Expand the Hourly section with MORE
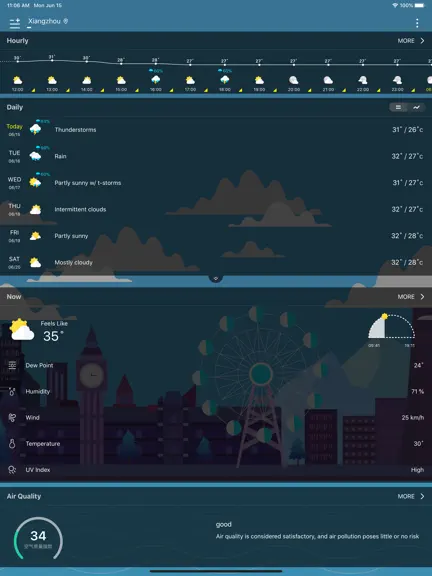 [x=411, y=41]
